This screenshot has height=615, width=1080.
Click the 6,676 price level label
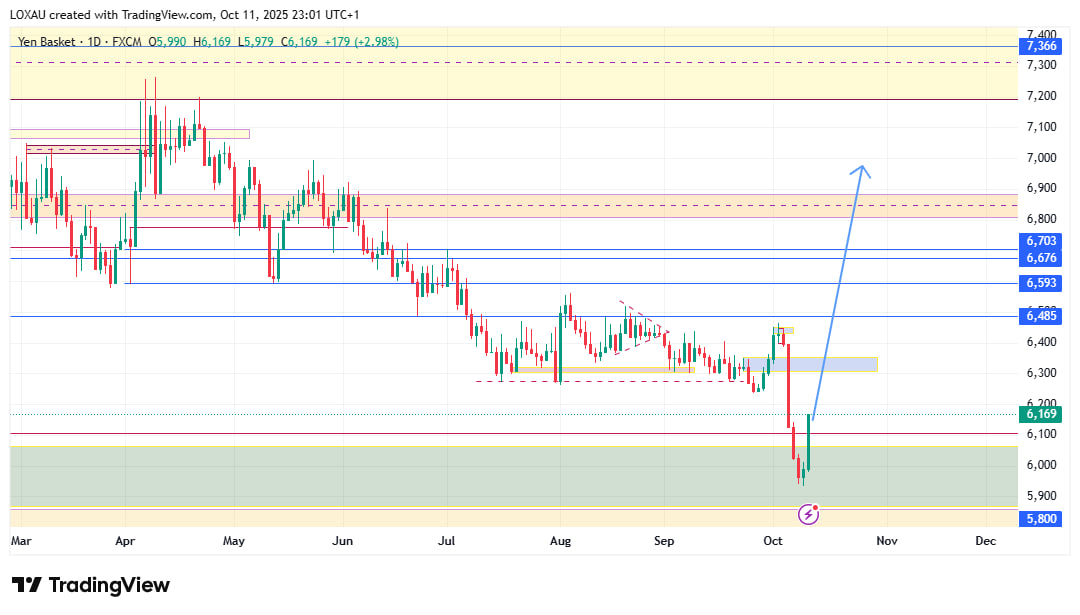1037,258
